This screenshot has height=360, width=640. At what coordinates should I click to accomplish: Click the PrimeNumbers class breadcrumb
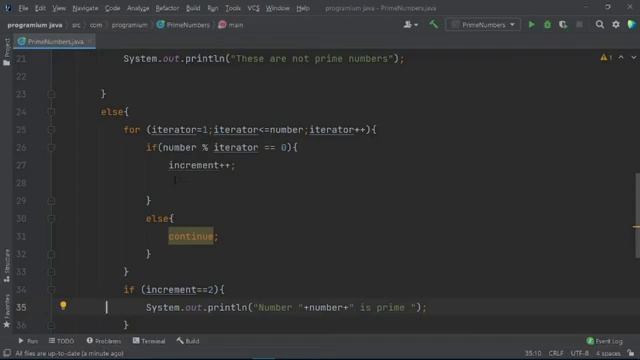(x=183, y=25)
